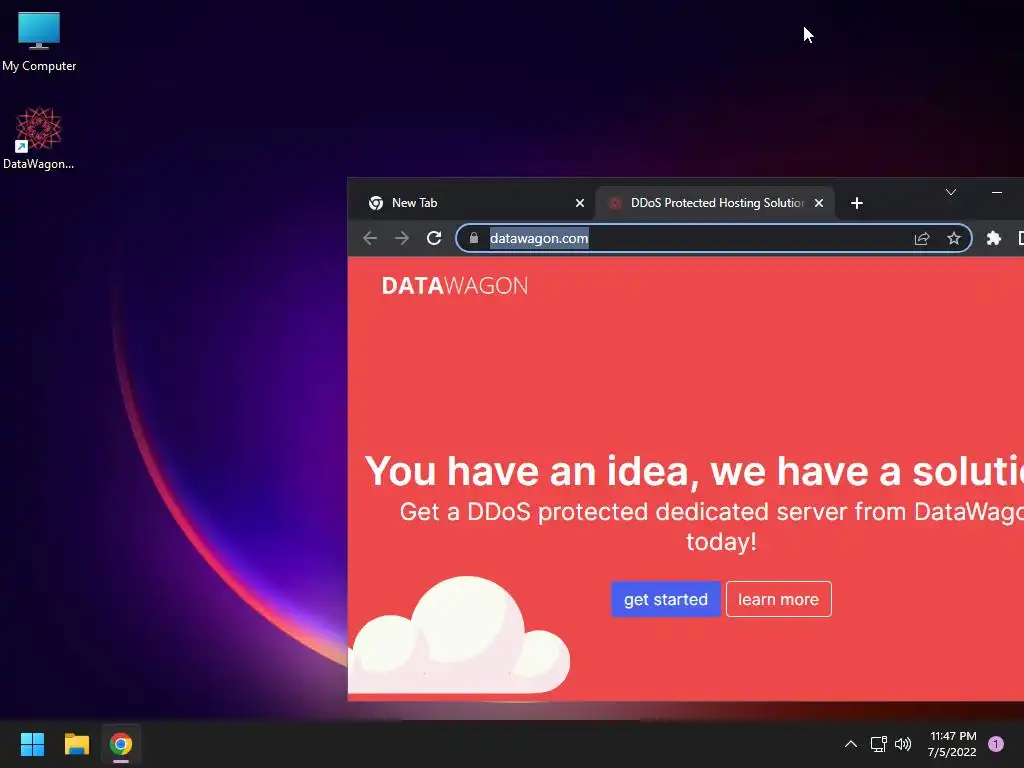
Task: Click the headline 'You have an idea'
Action: pyautogui.click(x=531, y=471)
